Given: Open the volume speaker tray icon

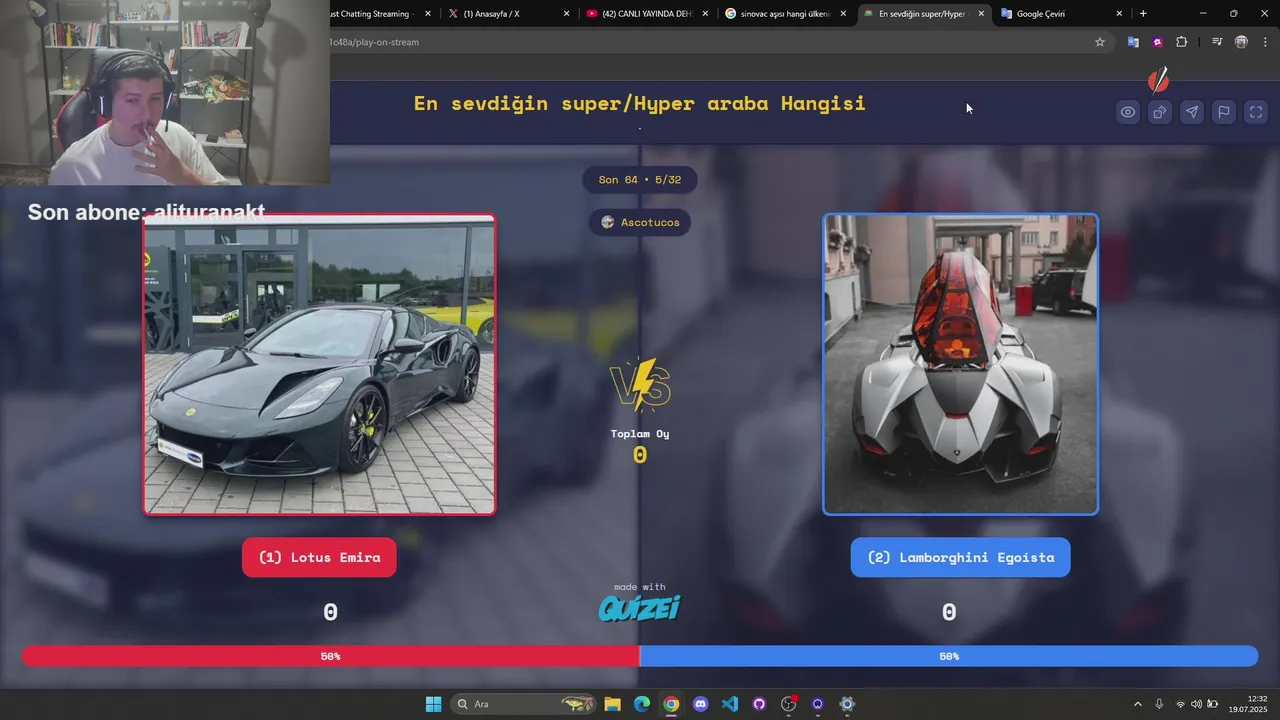Looking at the screenshot, I should tap(1196, 704).
